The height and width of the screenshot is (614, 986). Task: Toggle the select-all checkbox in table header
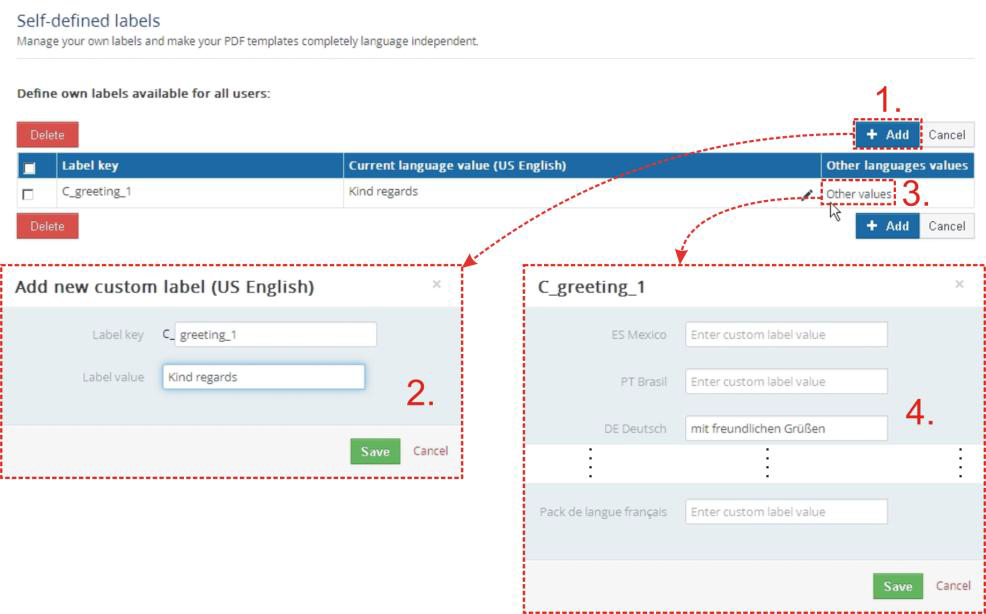pyautogui.click(x=29, y=168)
